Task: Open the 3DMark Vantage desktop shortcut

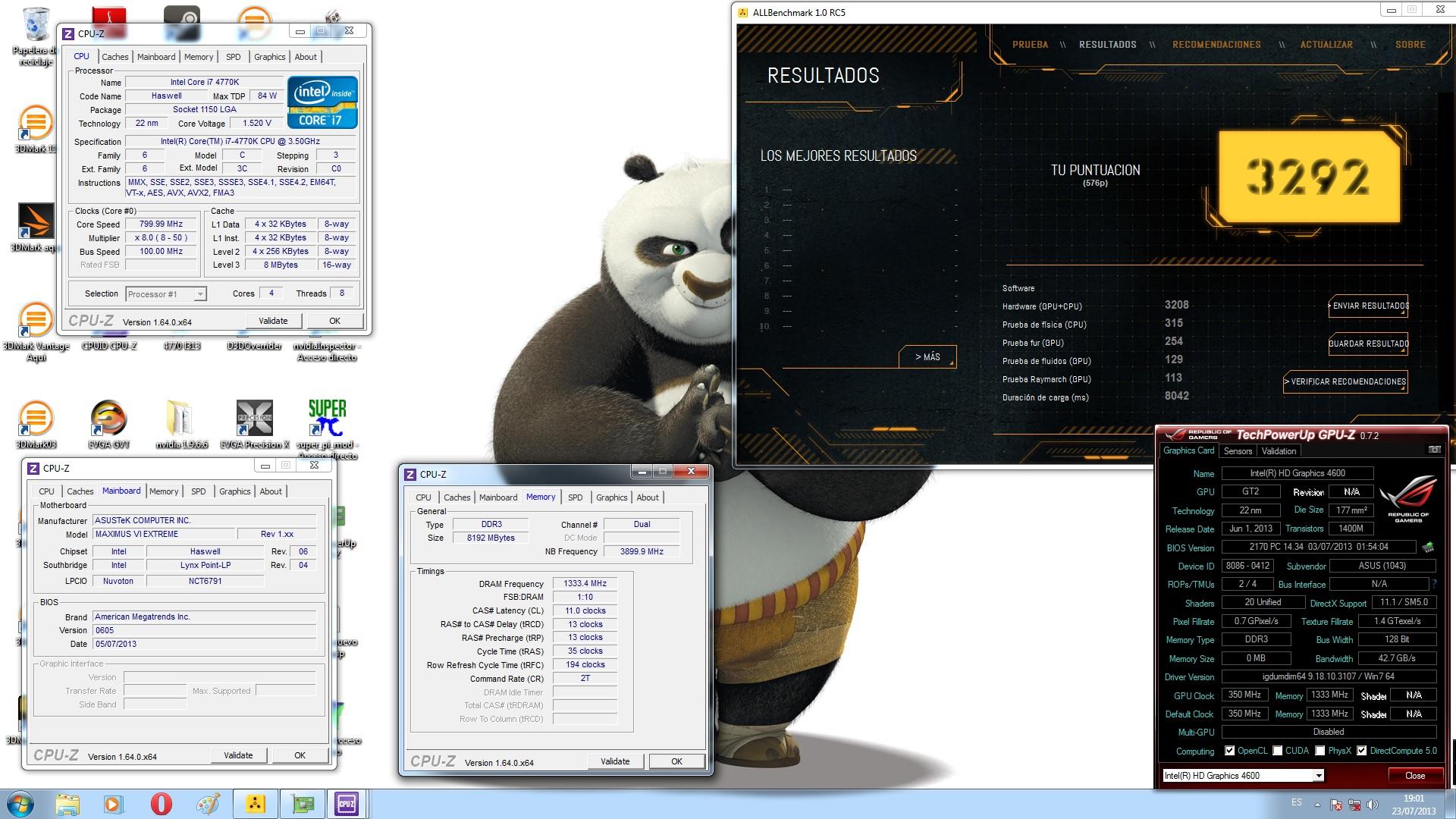Action: (35, 332)
